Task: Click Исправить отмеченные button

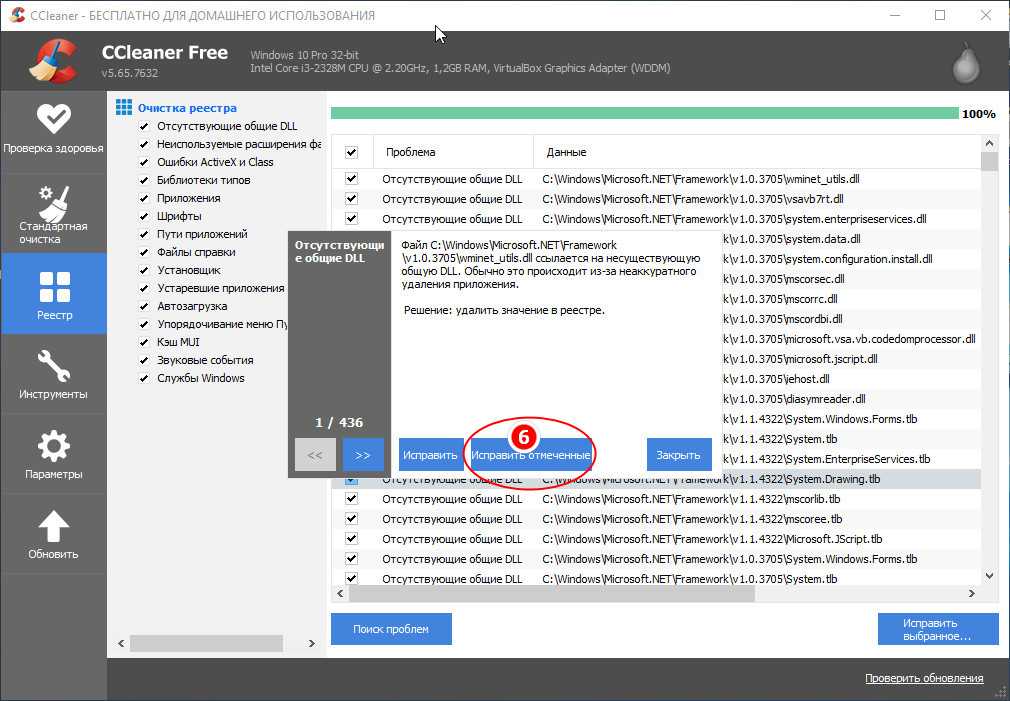Action: click(x=530, y=455)
